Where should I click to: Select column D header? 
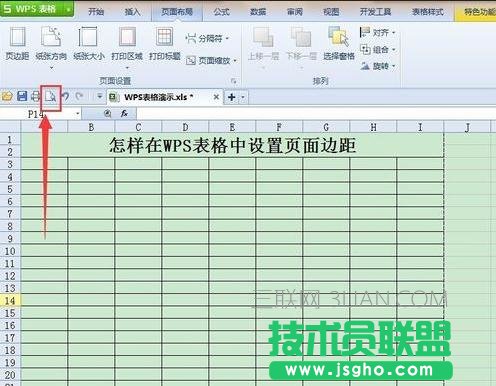point(185,127)
